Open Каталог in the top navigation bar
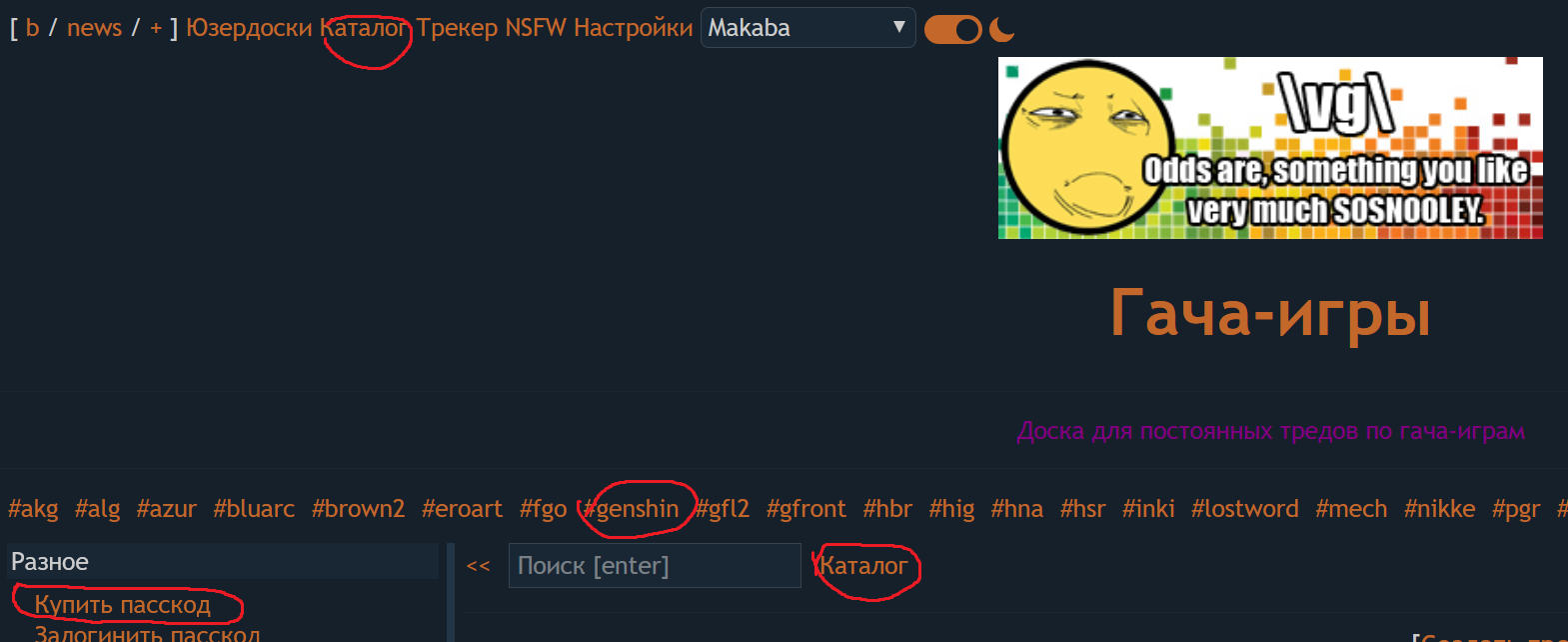Screen dimensions: 1568x642 [365, 28]
